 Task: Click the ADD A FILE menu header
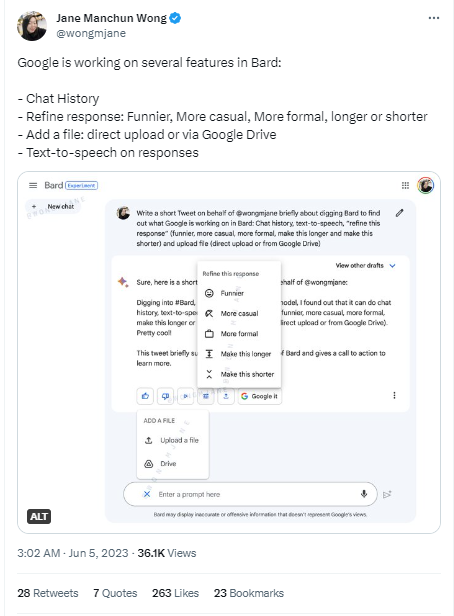[x=159, y=421]
